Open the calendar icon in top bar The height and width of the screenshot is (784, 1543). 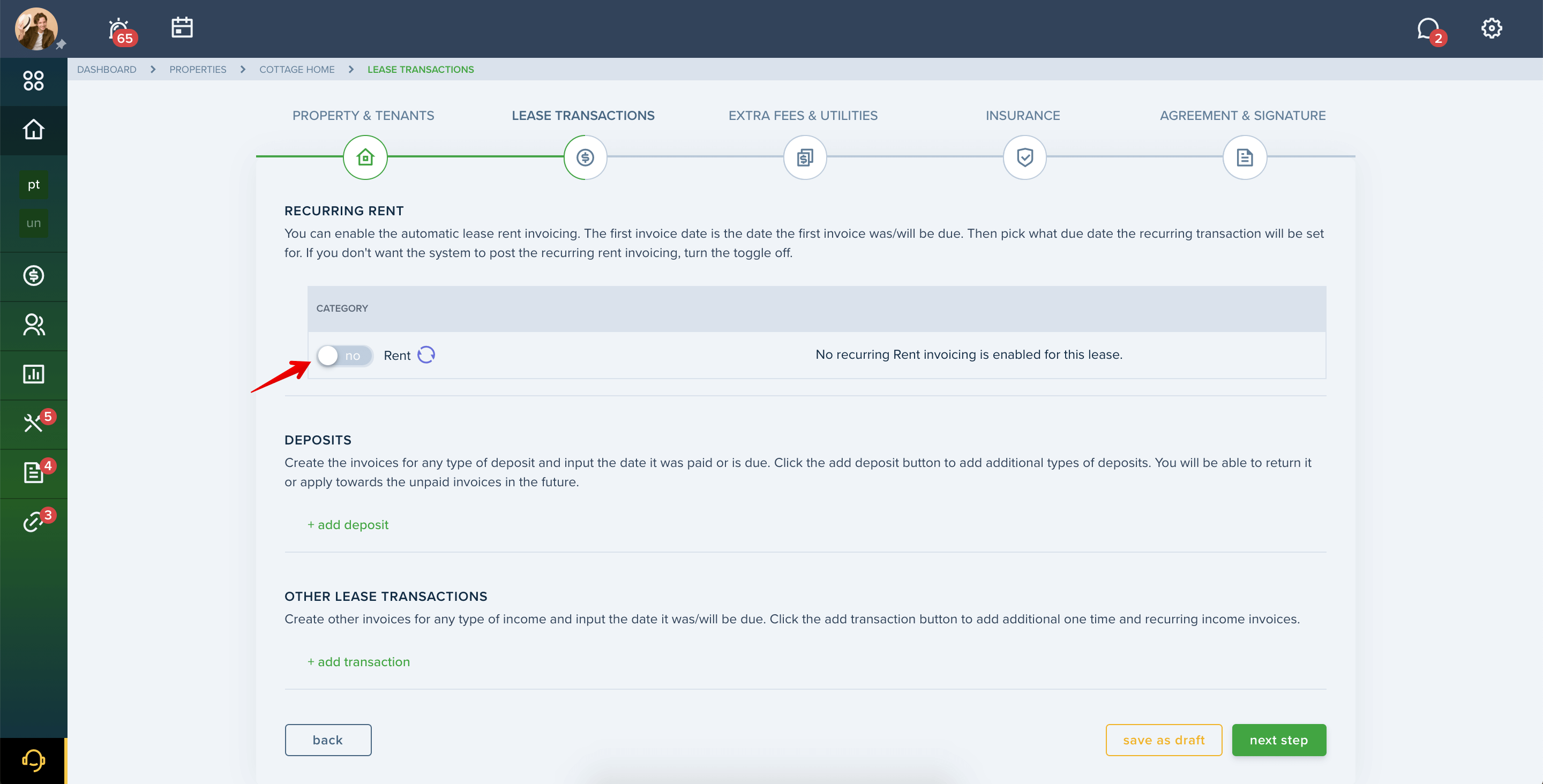[x=182, y=27]
